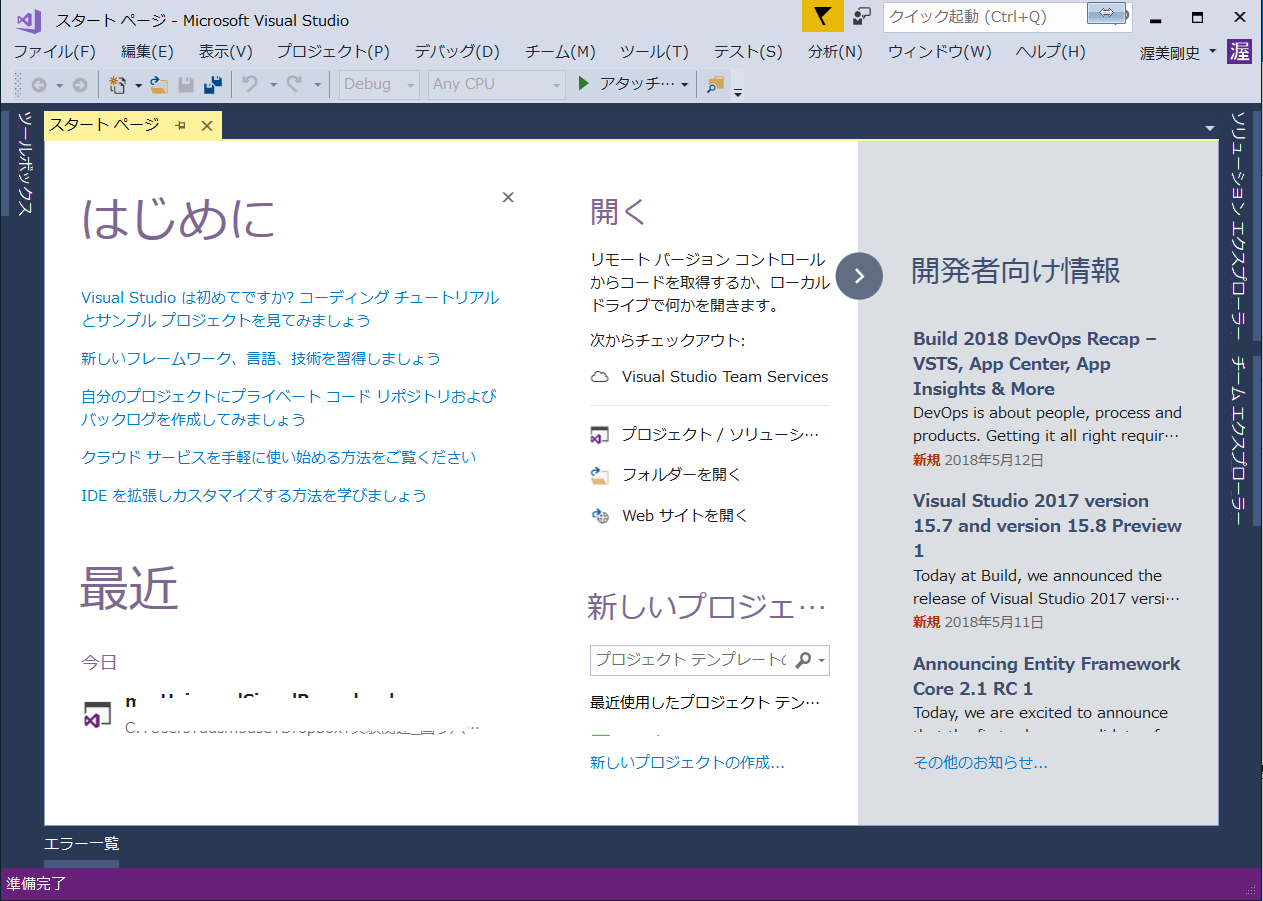The height and width of the screenshot is (901, 1263).
Task: Click the Save All toolbar icon
Action: click(x=212, y=85)
